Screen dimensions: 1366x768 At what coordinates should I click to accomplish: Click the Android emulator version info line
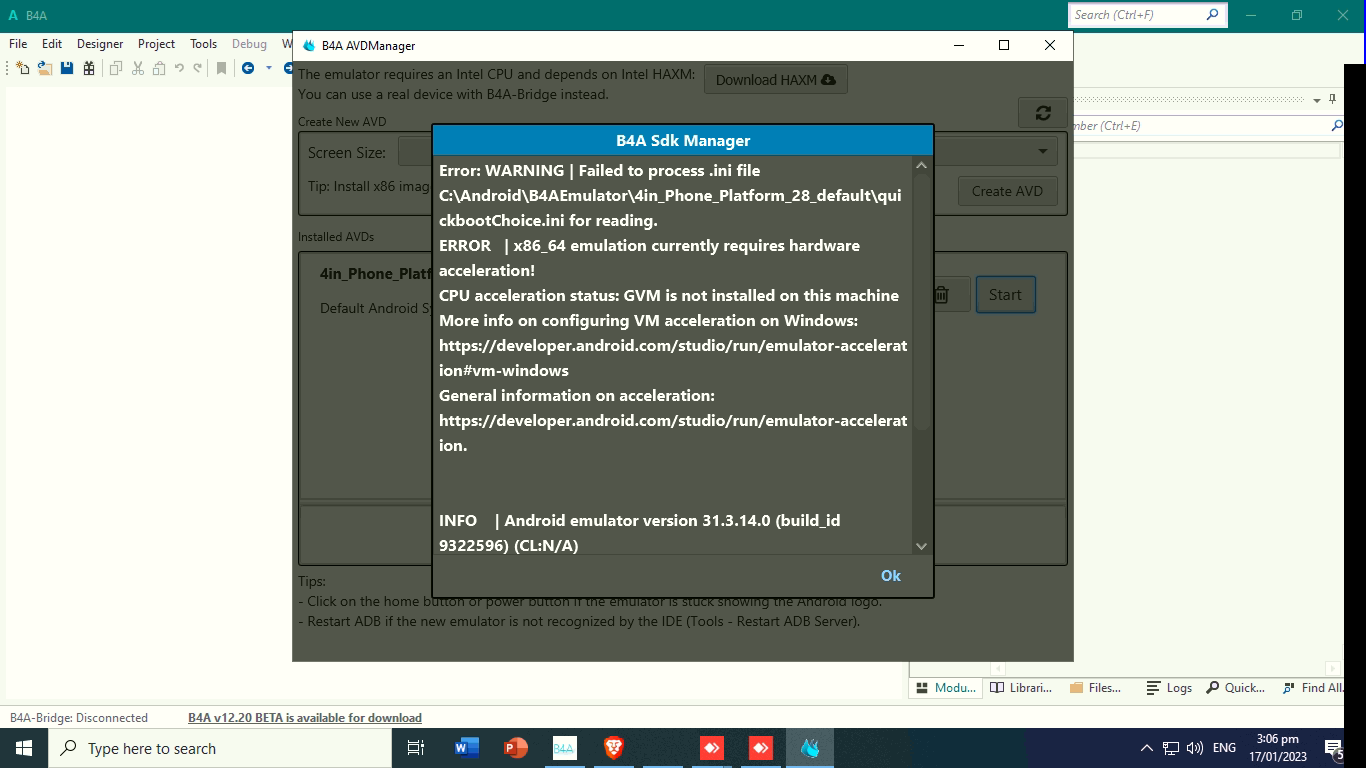tap(639, 533)
